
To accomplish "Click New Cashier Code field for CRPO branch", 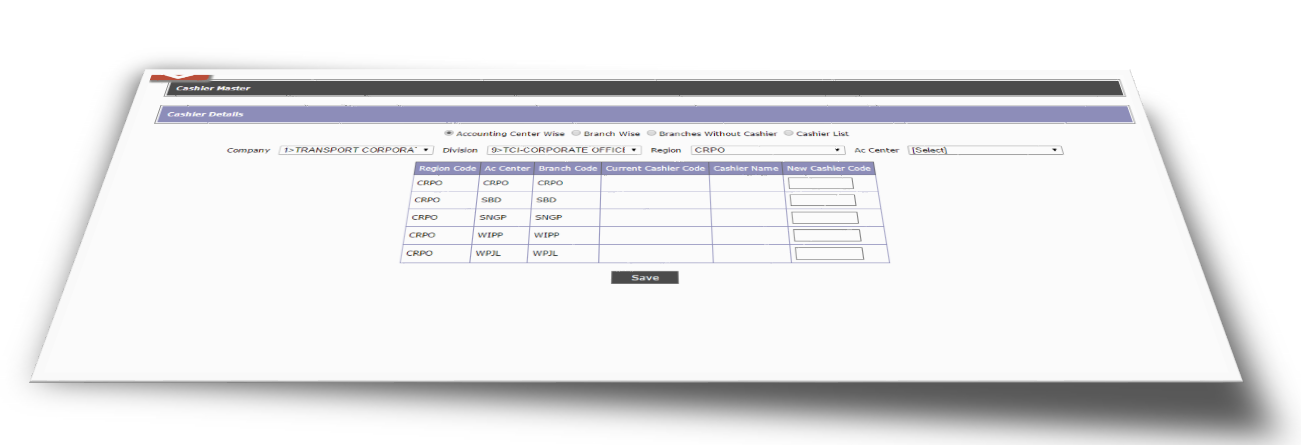I will coord(820,183).
